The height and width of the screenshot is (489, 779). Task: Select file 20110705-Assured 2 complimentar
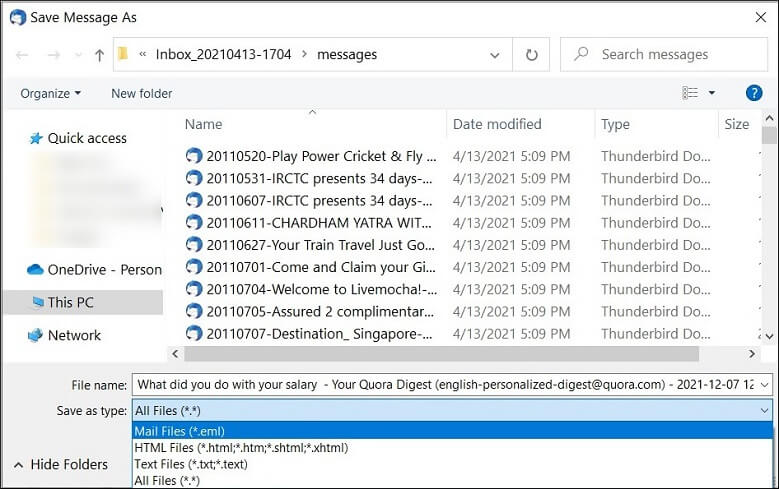[320, 312]
